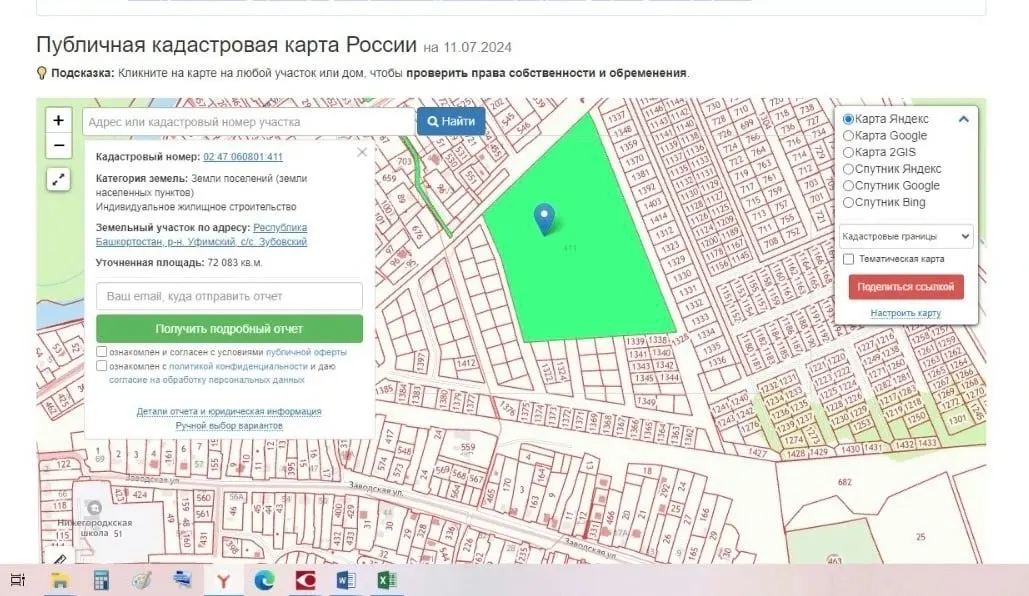The width and height of the screenshot is (1029, 596).
Task: Select Карта Яндекс radio option
Action: coord(848,119)
